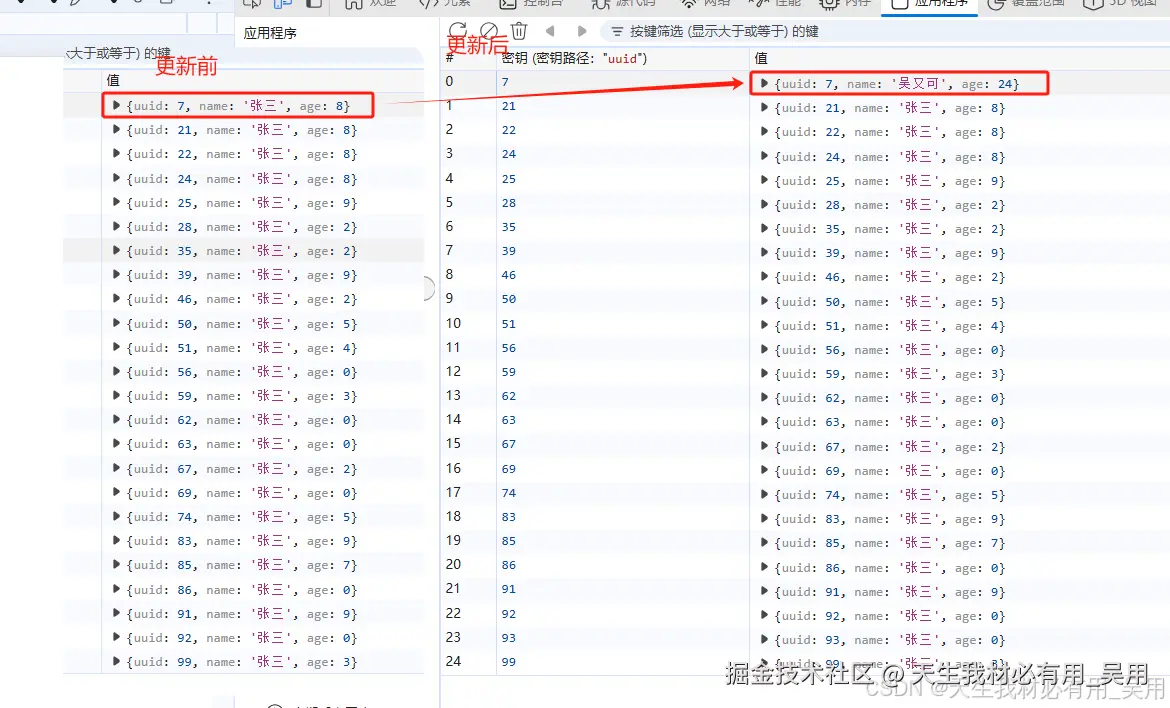1170x708 pixels.
Task: Click the 应用程序 sidebar panel title
Action: click(x=270, y=33)
